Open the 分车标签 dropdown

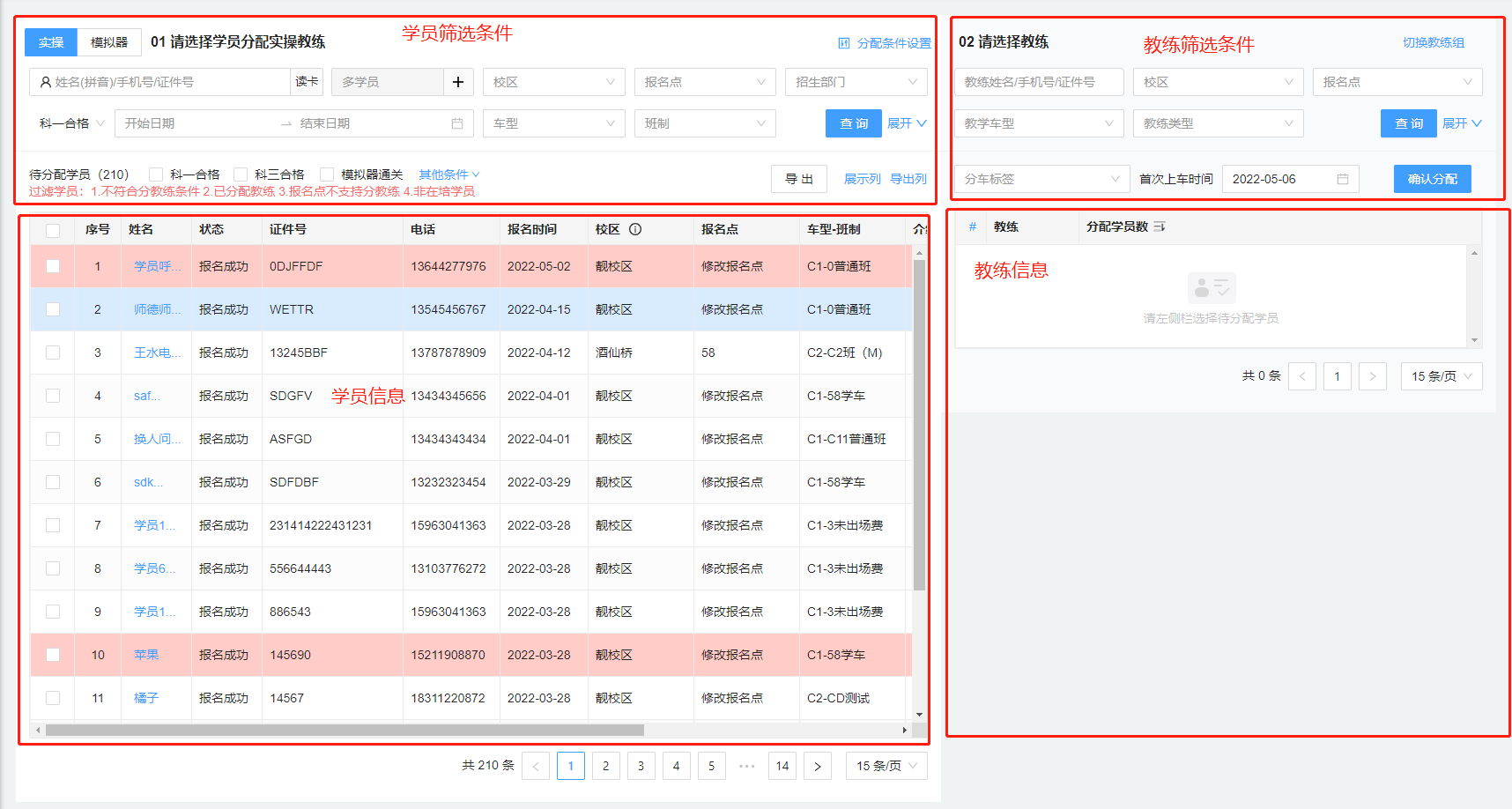(1041, 179)
